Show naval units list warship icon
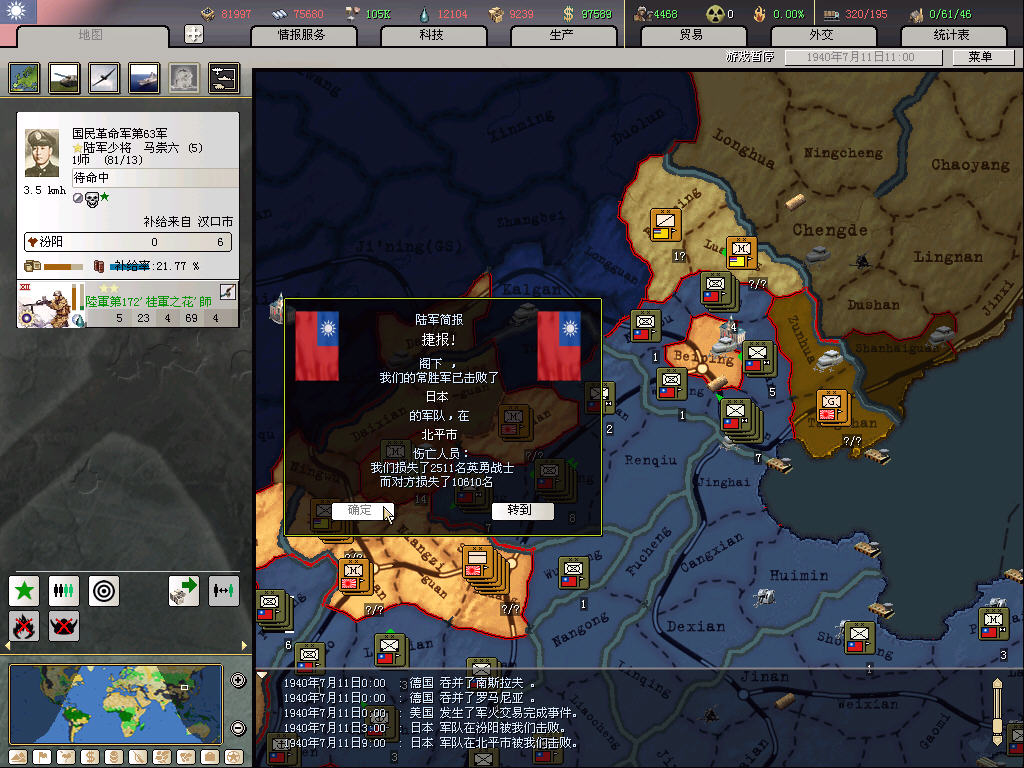This screenshot has height=768, width=1024. click(x=144, y=78)
